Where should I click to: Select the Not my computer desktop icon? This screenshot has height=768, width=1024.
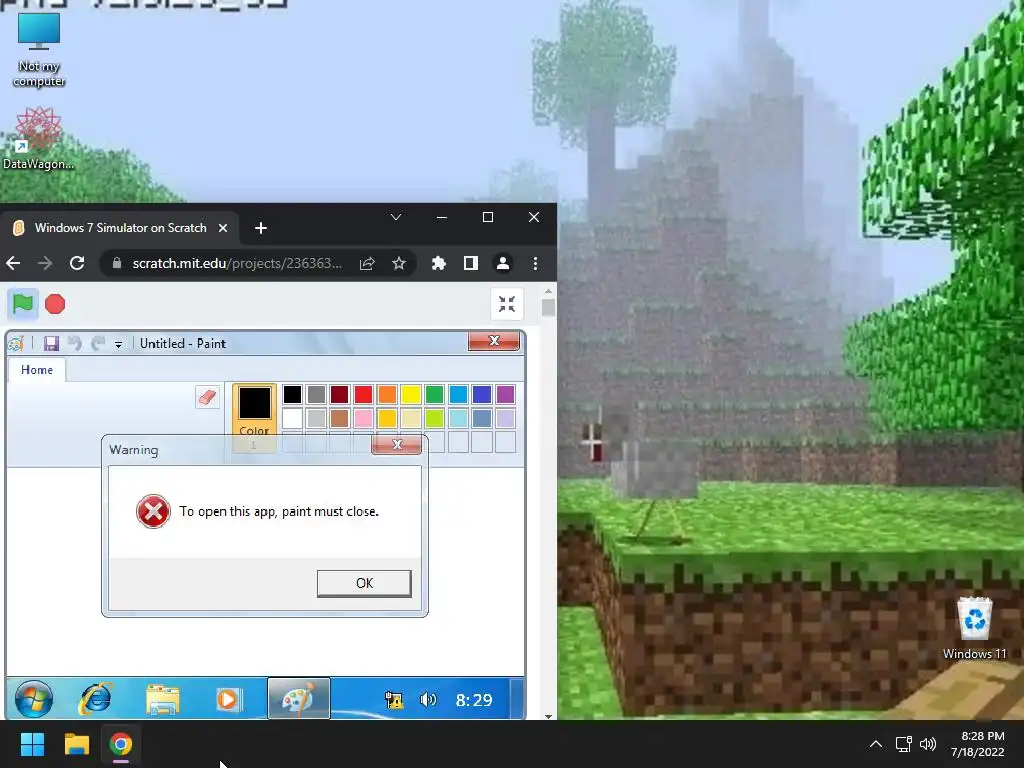tap(39, 50)
